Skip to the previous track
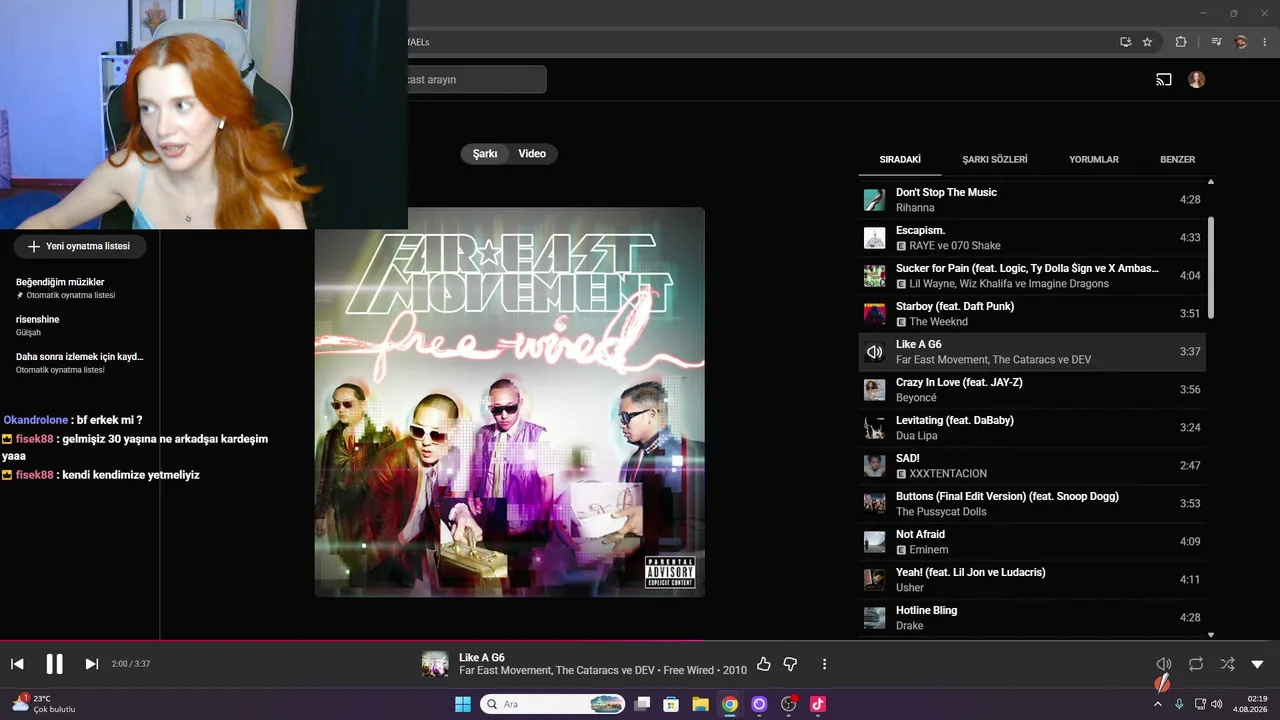Image resolution: width=1280 pixels, height=720 pixels. pyautogui.click(x=17, y=664)
